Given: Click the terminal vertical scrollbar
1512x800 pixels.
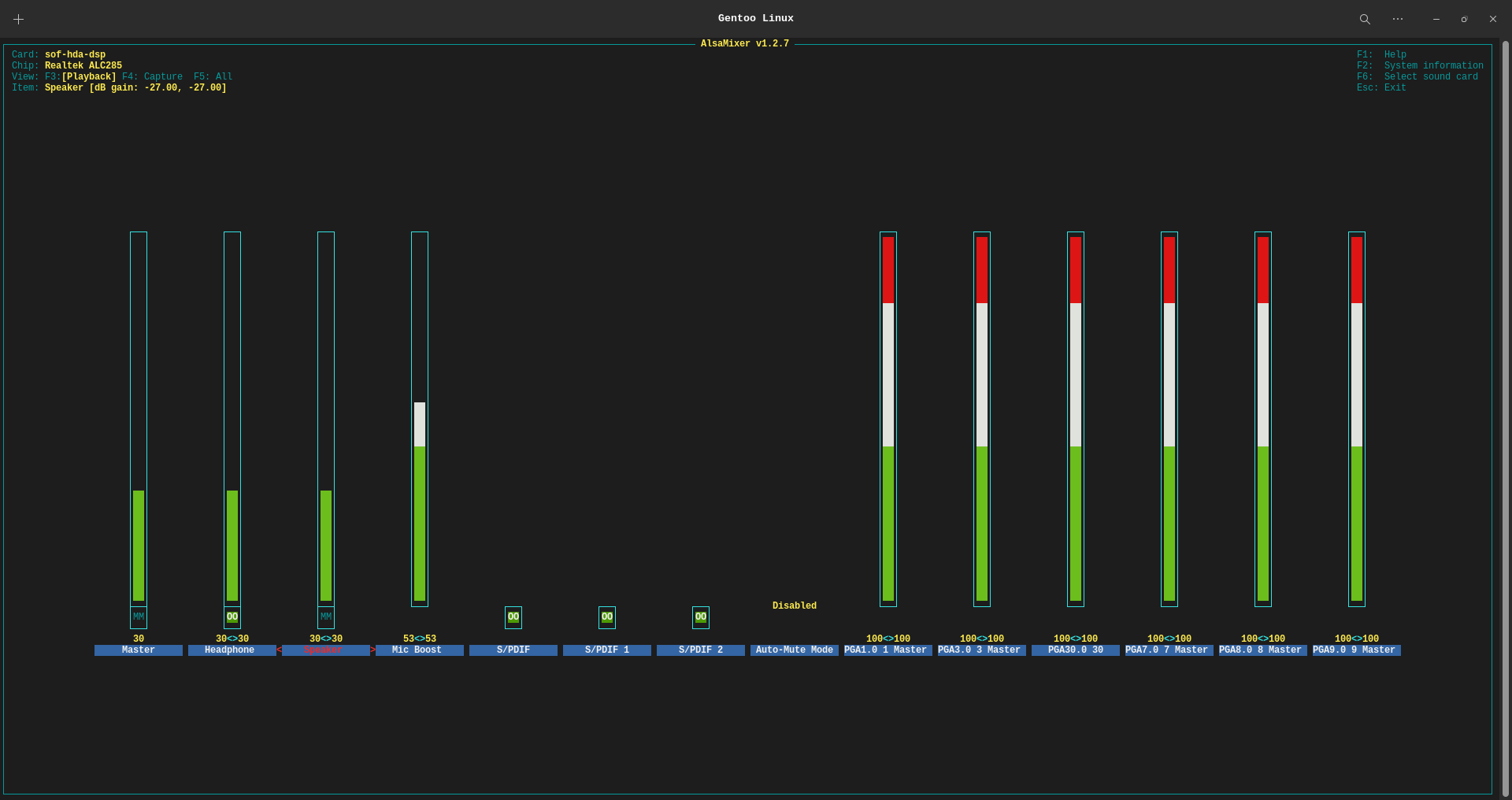Looking at the screenshot, I should tap(1505, 419).
